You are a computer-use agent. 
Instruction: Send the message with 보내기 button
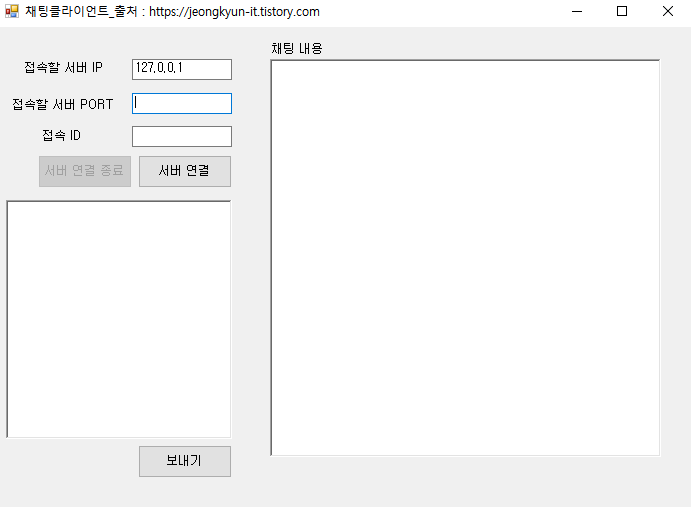(x=185, y=461)
